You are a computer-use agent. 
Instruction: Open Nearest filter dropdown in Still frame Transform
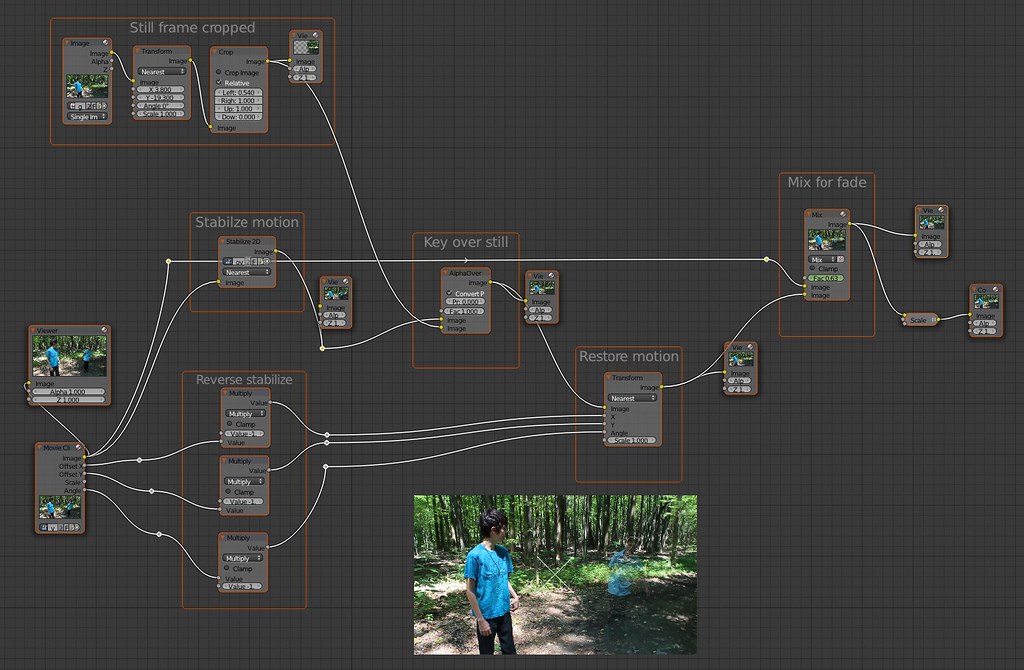click(x=162, y=71)
